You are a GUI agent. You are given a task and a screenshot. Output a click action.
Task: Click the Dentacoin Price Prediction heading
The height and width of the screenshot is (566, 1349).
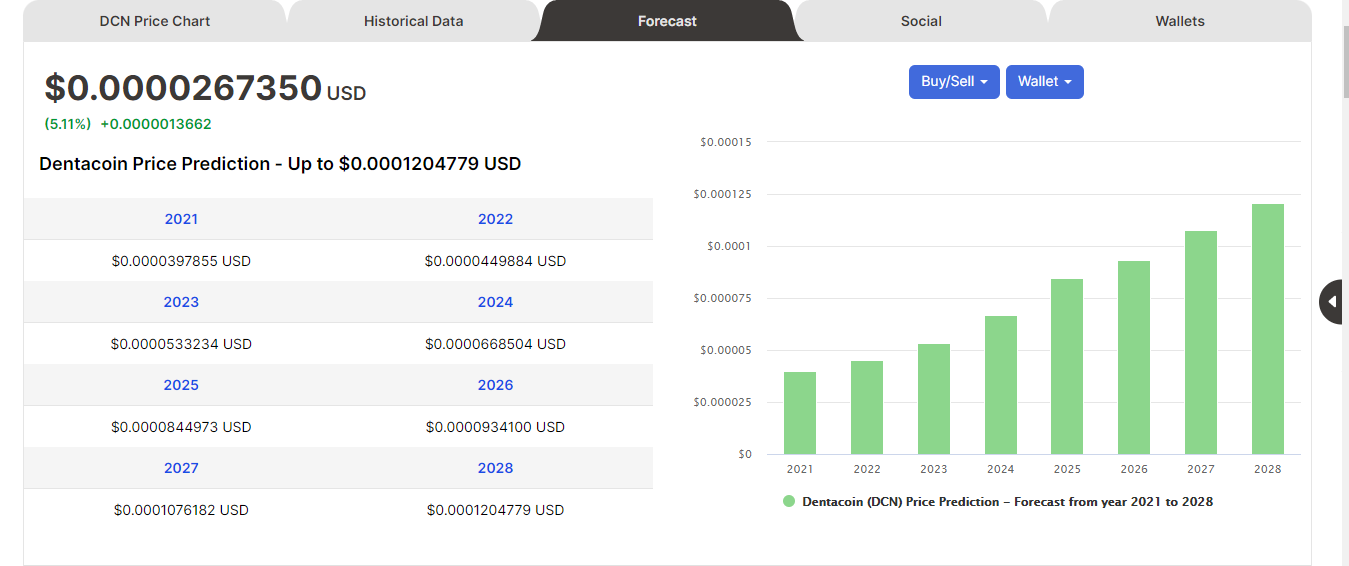[280, 163]
